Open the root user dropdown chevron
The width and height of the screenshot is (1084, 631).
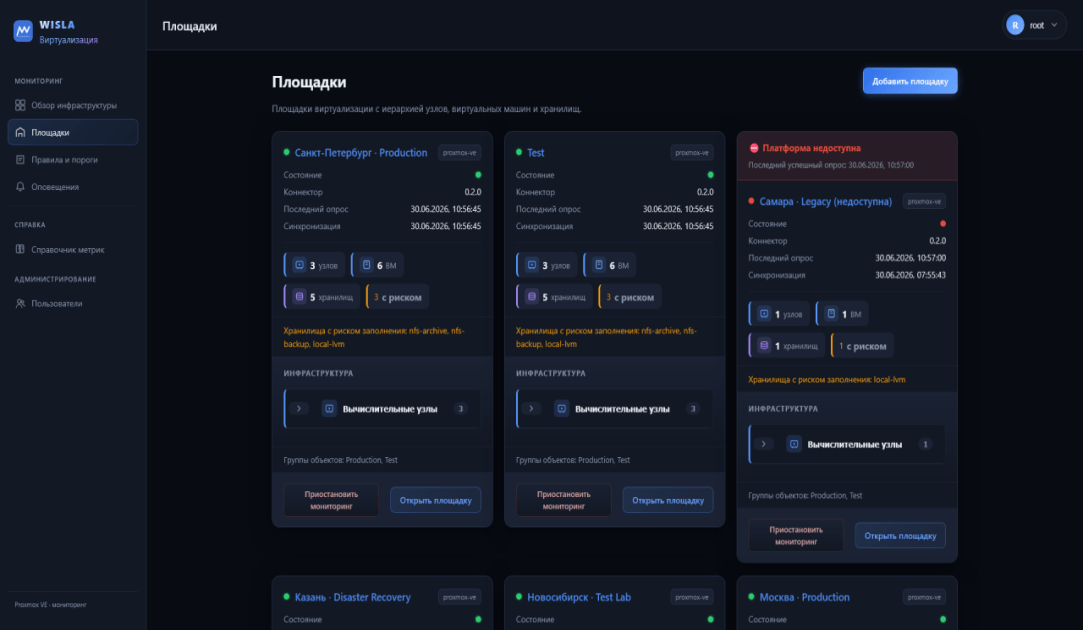tap(1054, 26)
